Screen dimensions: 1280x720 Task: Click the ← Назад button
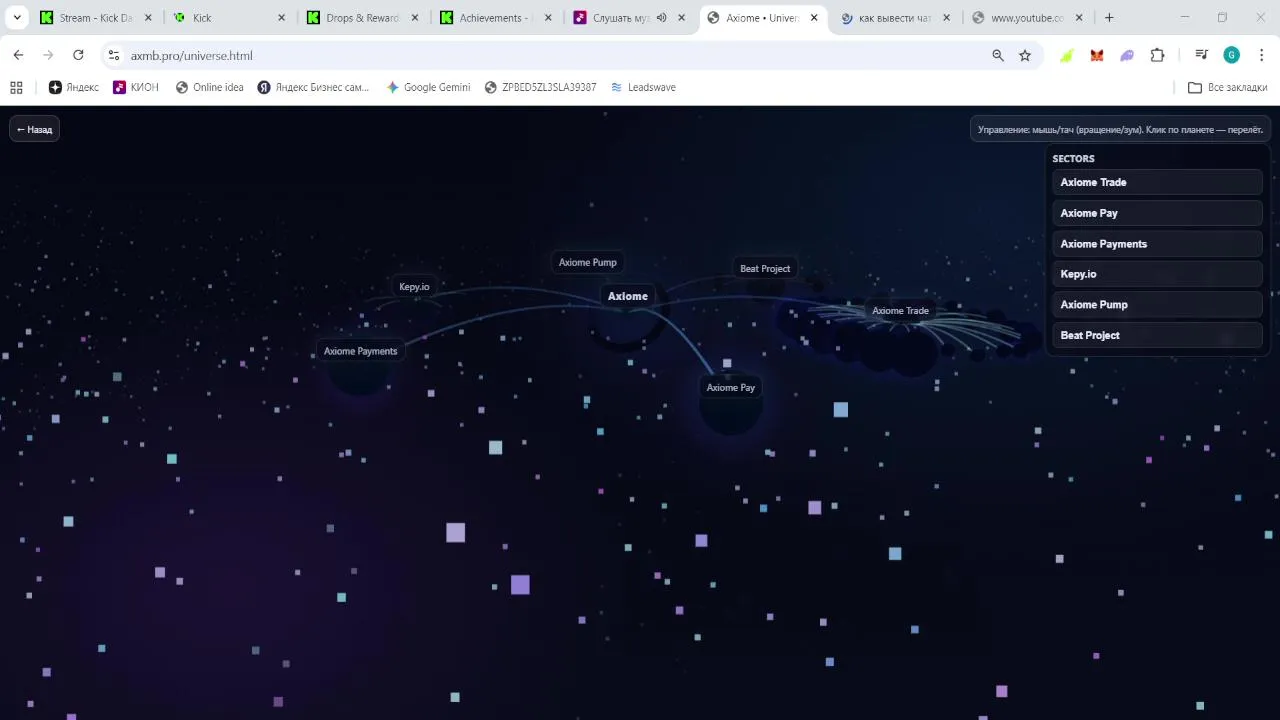point(35,129)
